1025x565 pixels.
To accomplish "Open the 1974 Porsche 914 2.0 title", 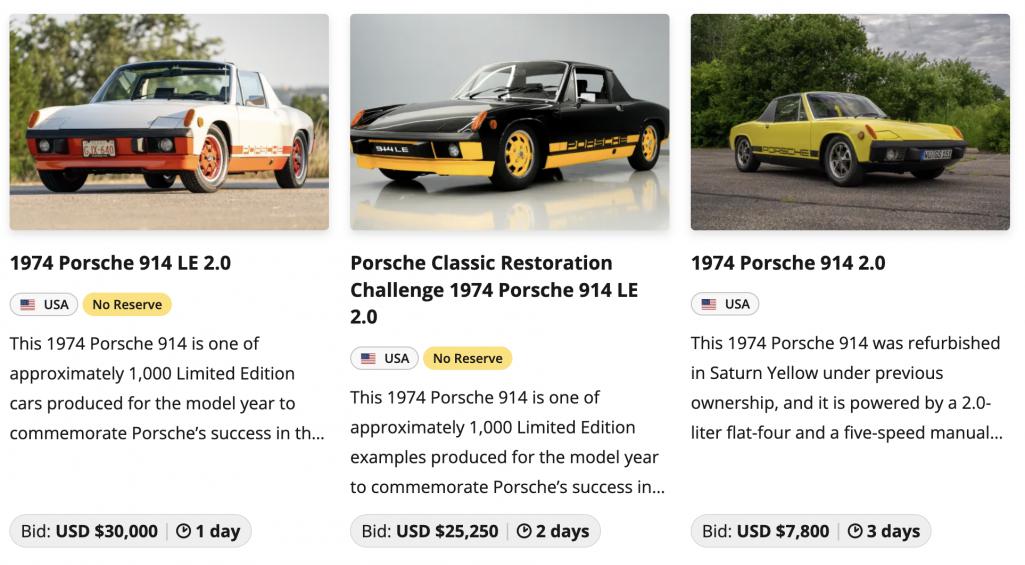I will click(788, 263).
